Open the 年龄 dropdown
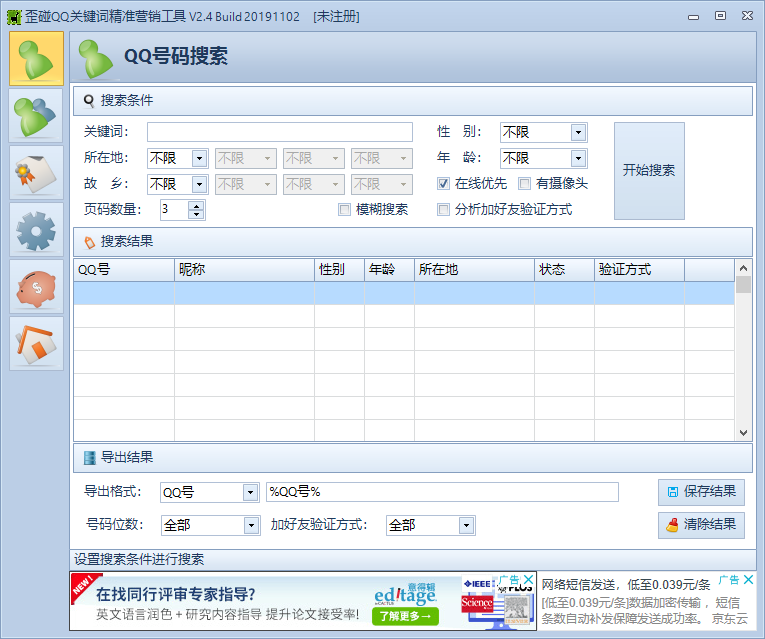The height and width of the screenshot is (639, 765). [578, 158]
